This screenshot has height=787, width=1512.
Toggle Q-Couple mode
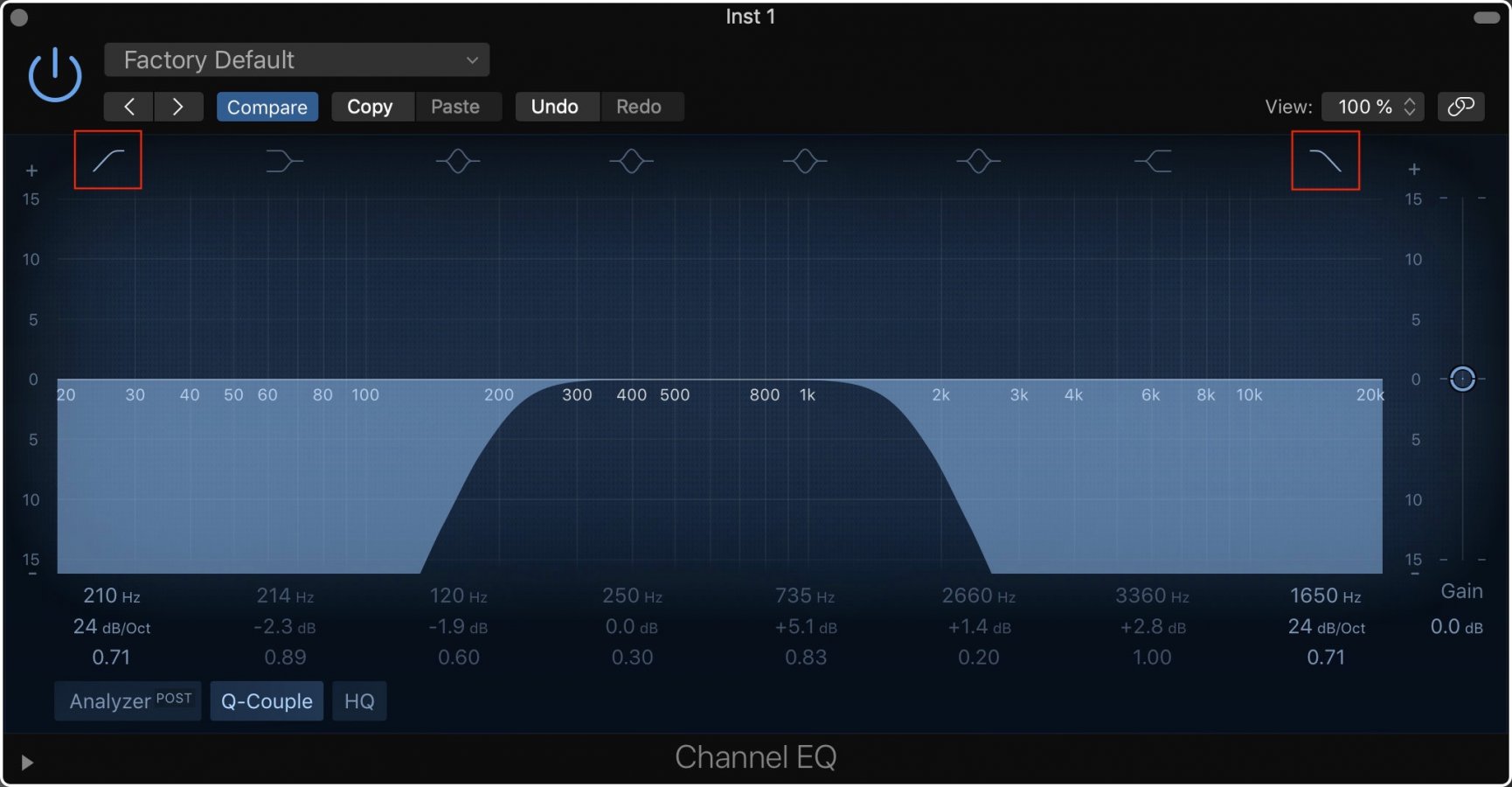[267, 700]
